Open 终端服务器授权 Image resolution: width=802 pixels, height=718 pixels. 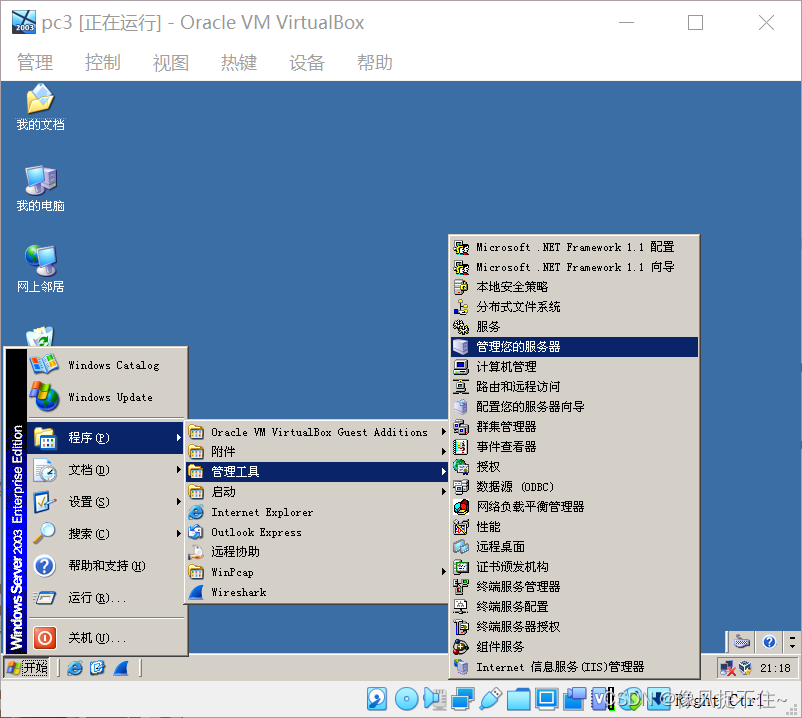point(574,626)
